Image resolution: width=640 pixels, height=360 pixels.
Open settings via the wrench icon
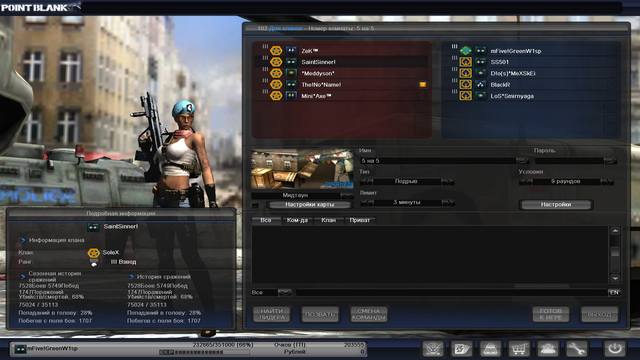(576, 349)
